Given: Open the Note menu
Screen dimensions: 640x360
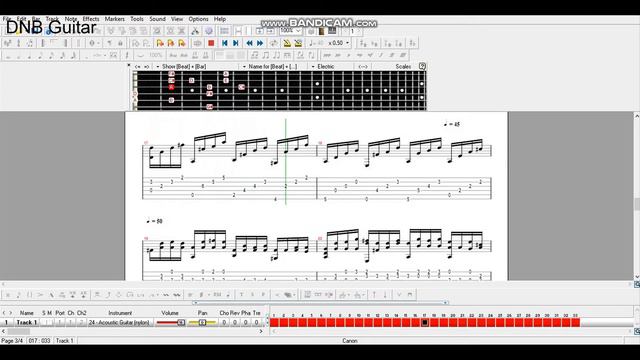Looking at the screenshot, I should 71,19.
